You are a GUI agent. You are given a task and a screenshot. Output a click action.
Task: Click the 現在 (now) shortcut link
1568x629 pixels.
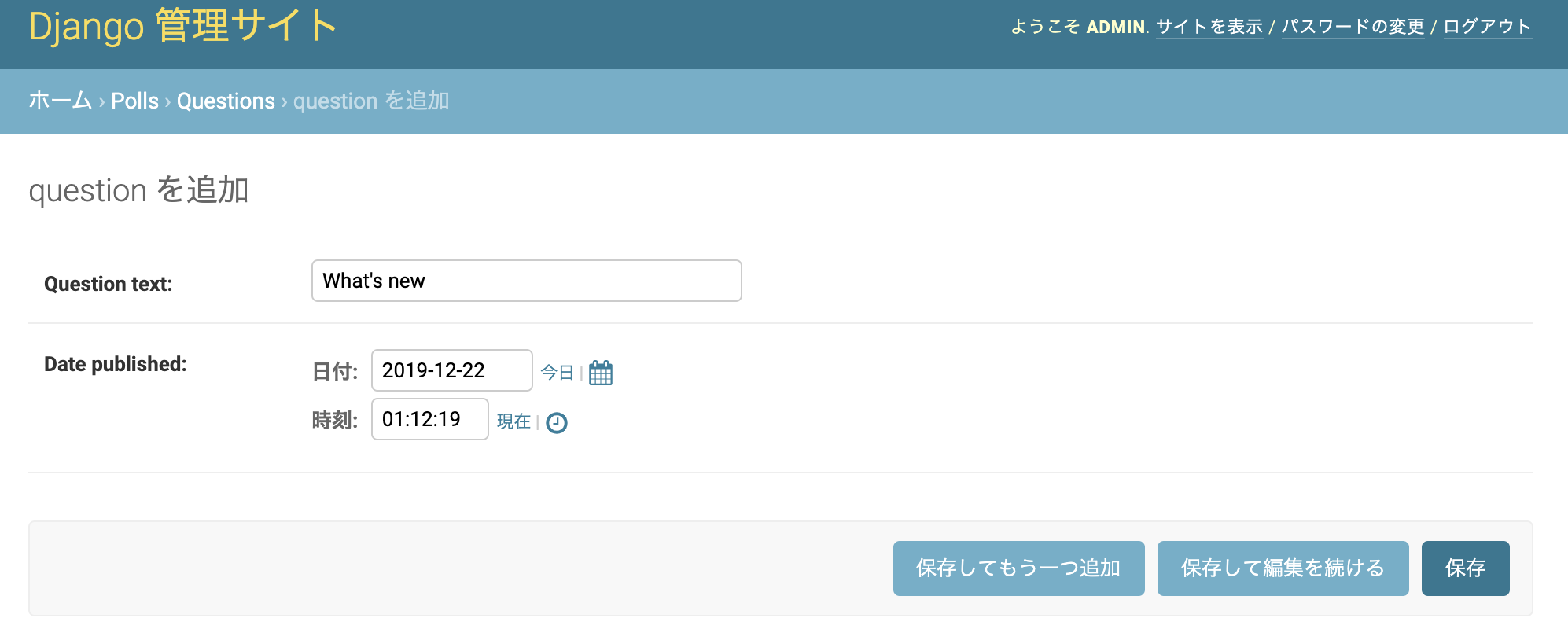513,421
